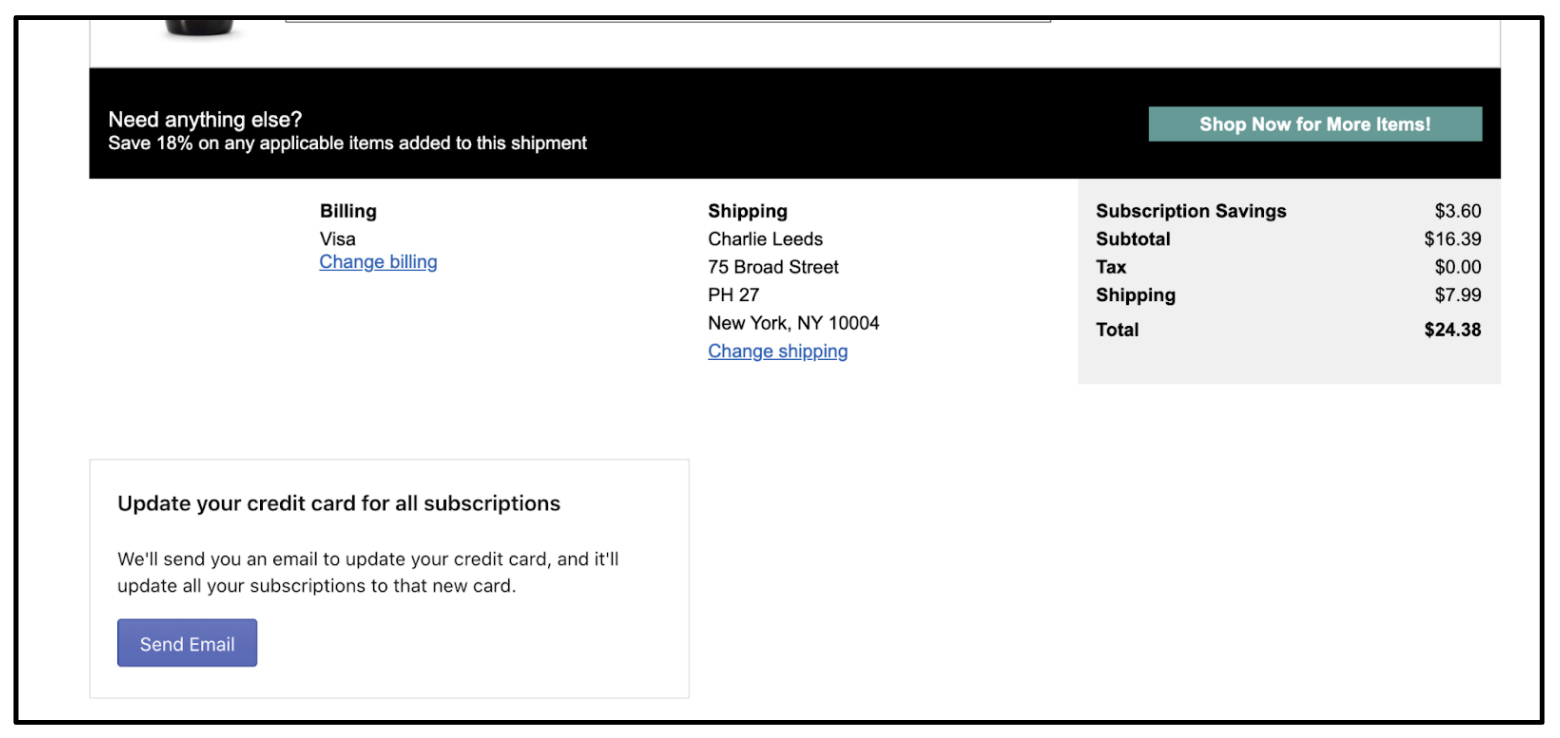Click the Shop Now for More Items button
The image size is (1560, 738).
pos(1314,124)
